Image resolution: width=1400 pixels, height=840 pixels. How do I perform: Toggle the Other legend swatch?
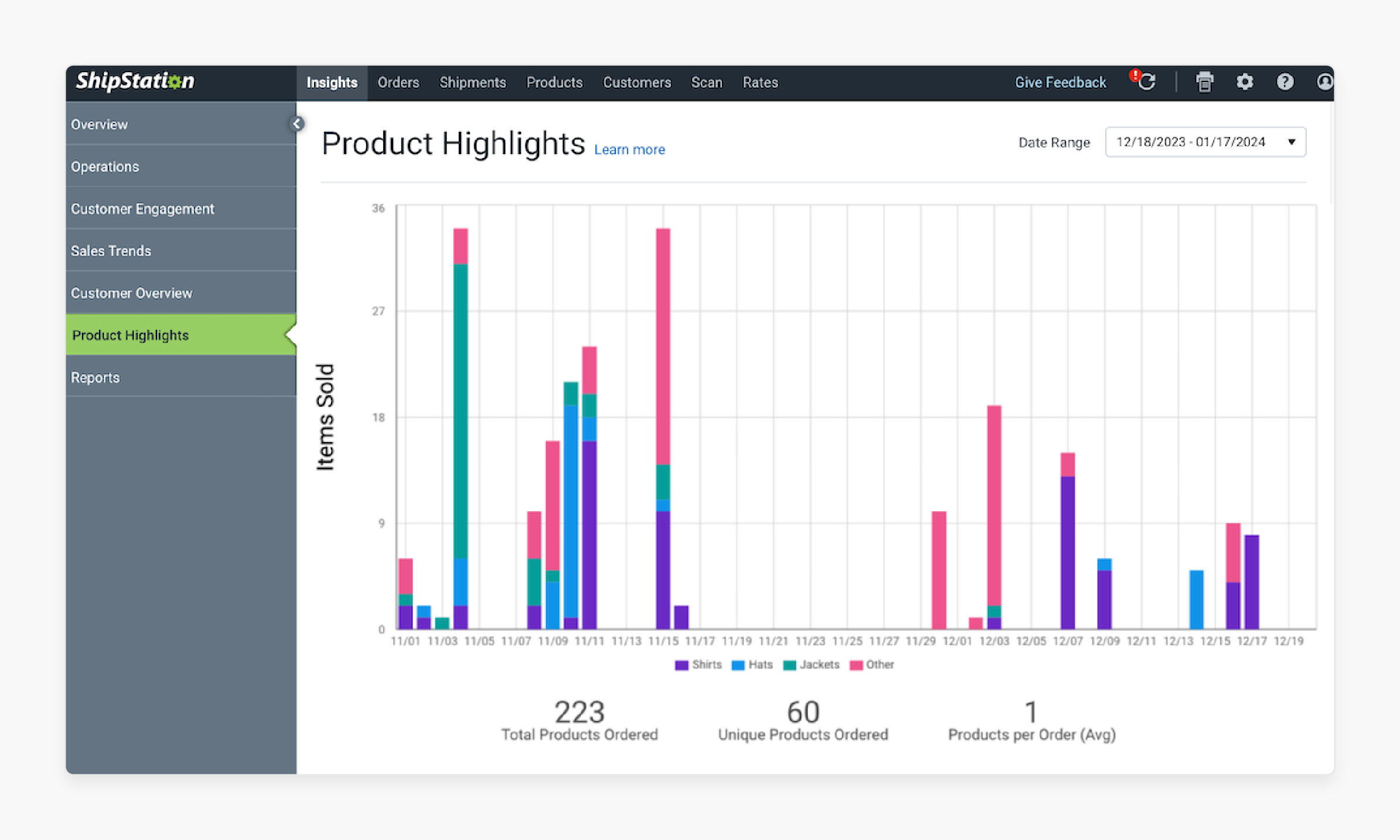(856, 665)
